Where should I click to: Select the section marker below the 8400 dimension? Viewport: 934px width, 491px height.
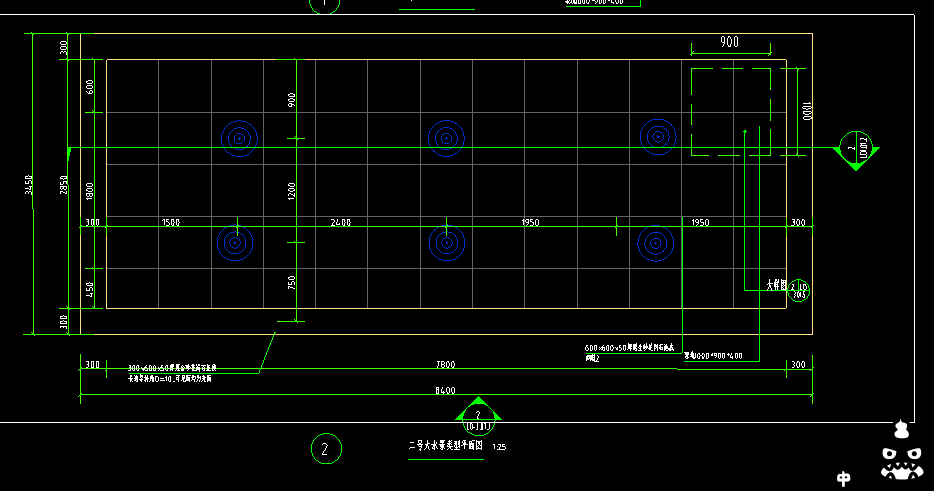[478, 417]
